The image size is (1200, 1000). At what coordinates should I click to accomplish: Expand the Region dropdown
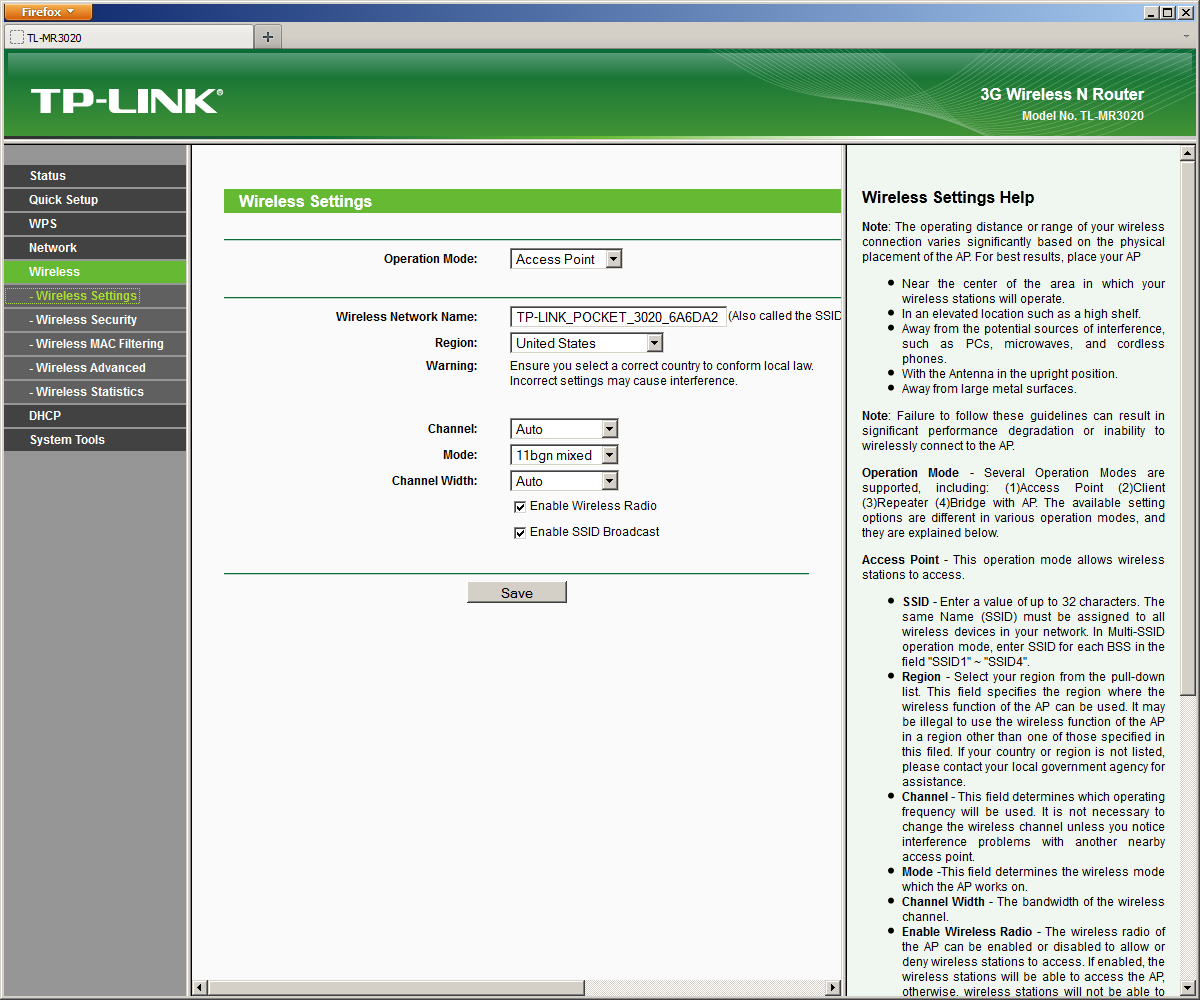click(586, 343)
